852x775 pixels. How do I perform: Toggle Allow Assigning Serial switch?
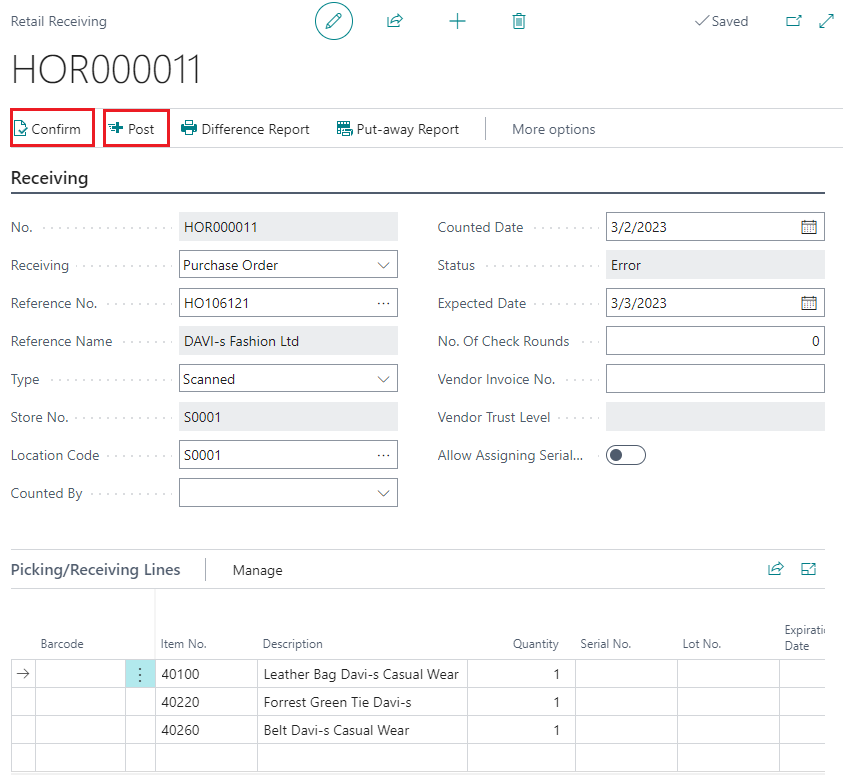tap(626, 455)
